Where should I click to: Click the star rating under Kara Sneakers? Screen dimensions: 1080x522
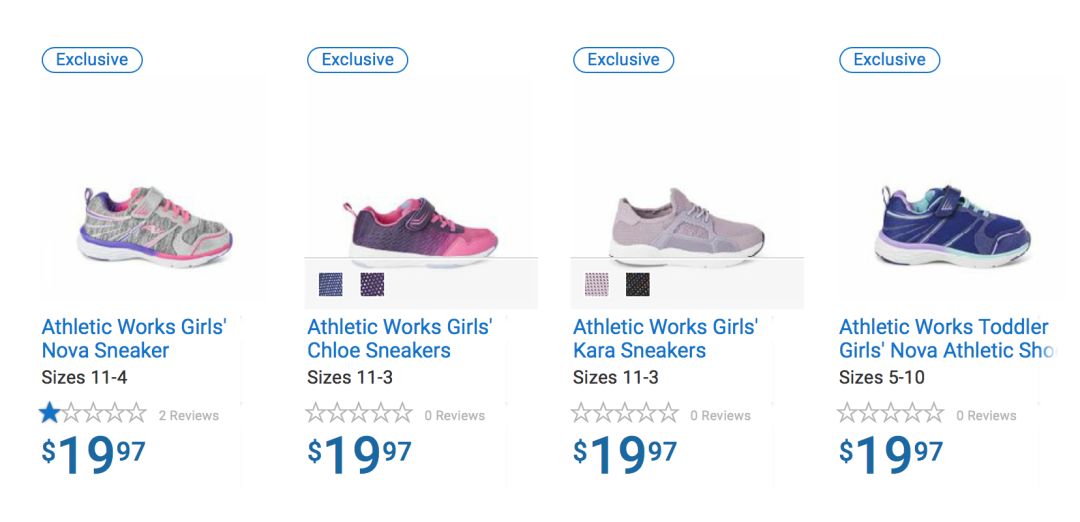tap(625, 414)
